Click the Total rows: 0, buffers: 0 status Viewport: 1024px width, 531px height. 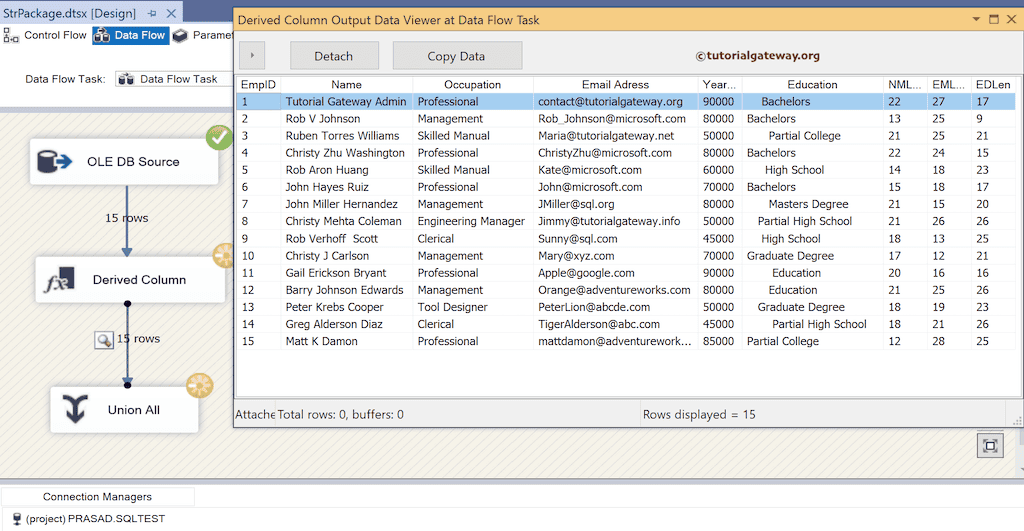[x=340, y=415]
